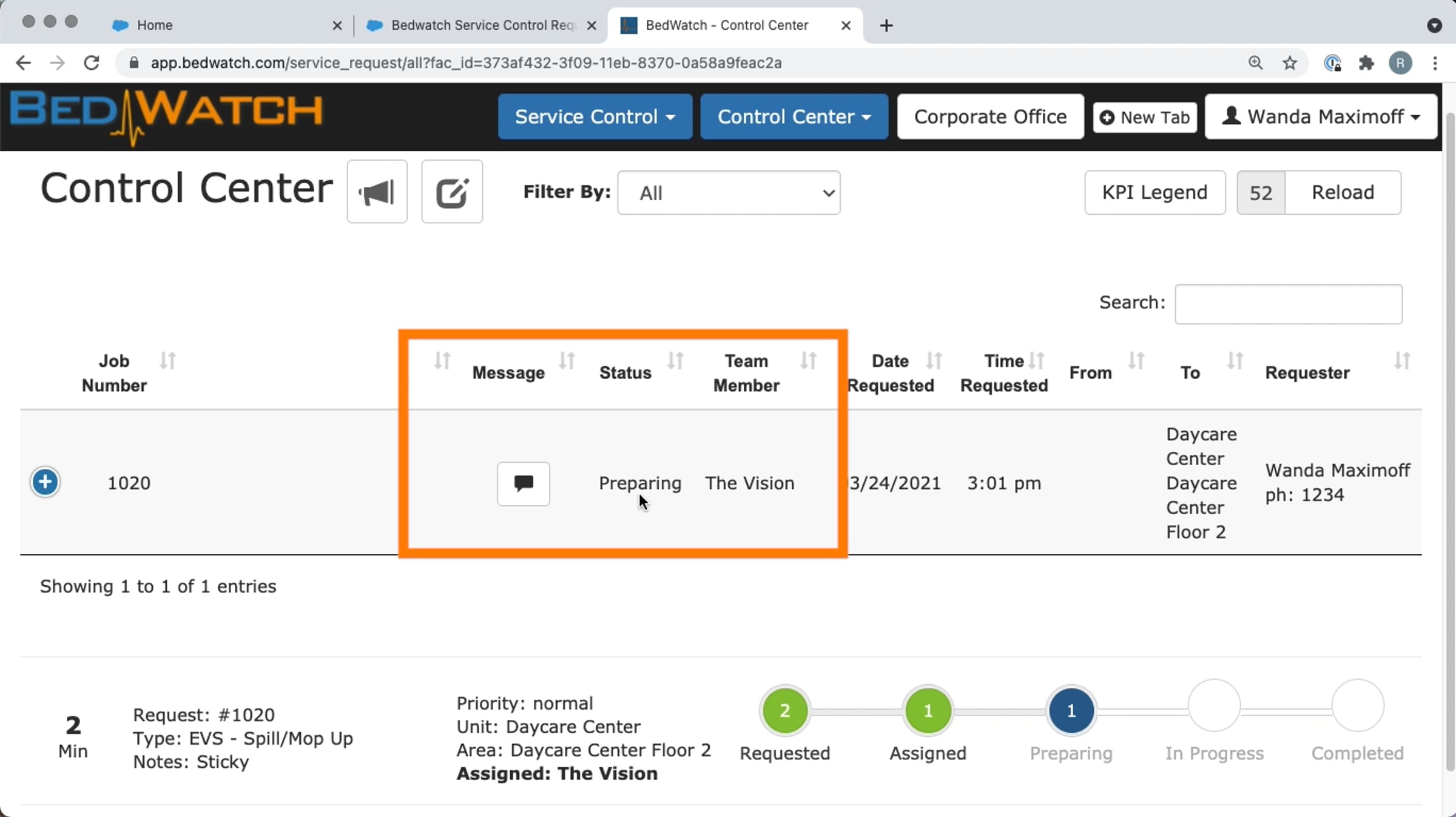Click The Vision team member cell
Screen dimensions: 1456x817
(749, 483)
